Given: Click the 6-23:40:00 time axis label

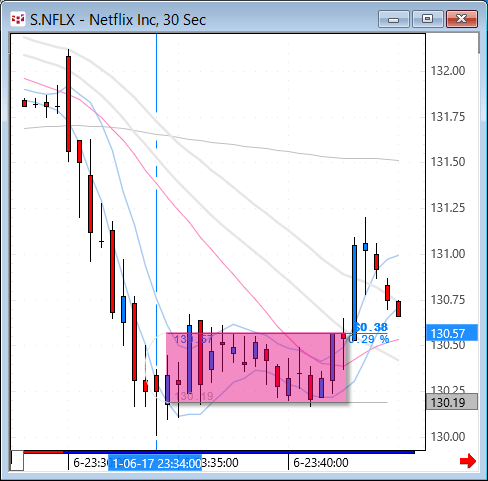Looking at the screenshot, I should [x=321, y=463].
